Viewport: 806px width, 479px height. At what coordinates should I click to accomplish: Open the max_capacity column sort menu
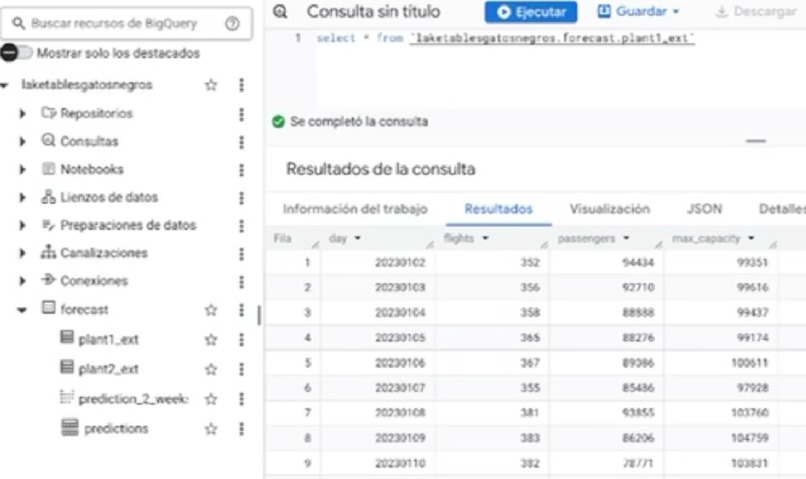point(751,238)
